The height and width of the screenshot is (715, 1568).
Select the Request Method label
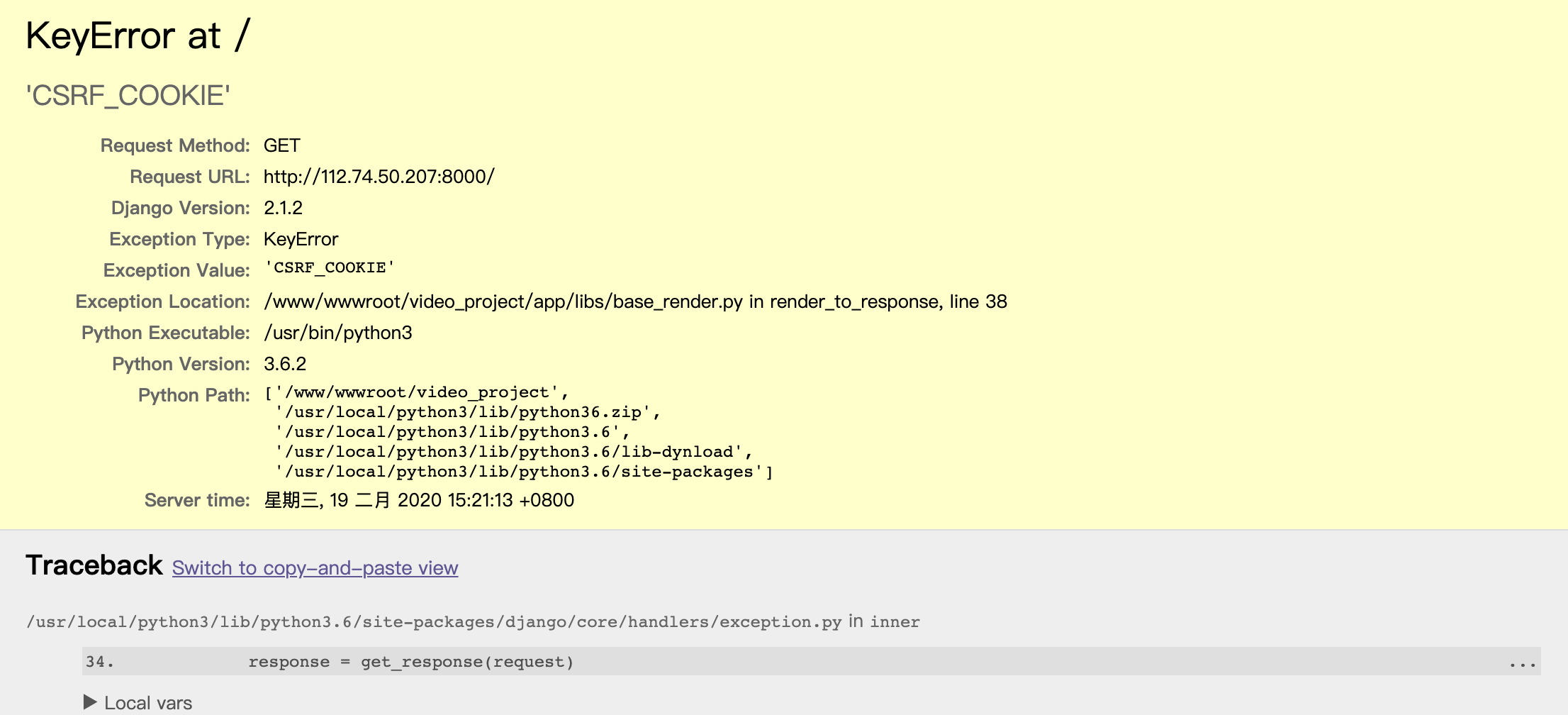pos(175,145)
